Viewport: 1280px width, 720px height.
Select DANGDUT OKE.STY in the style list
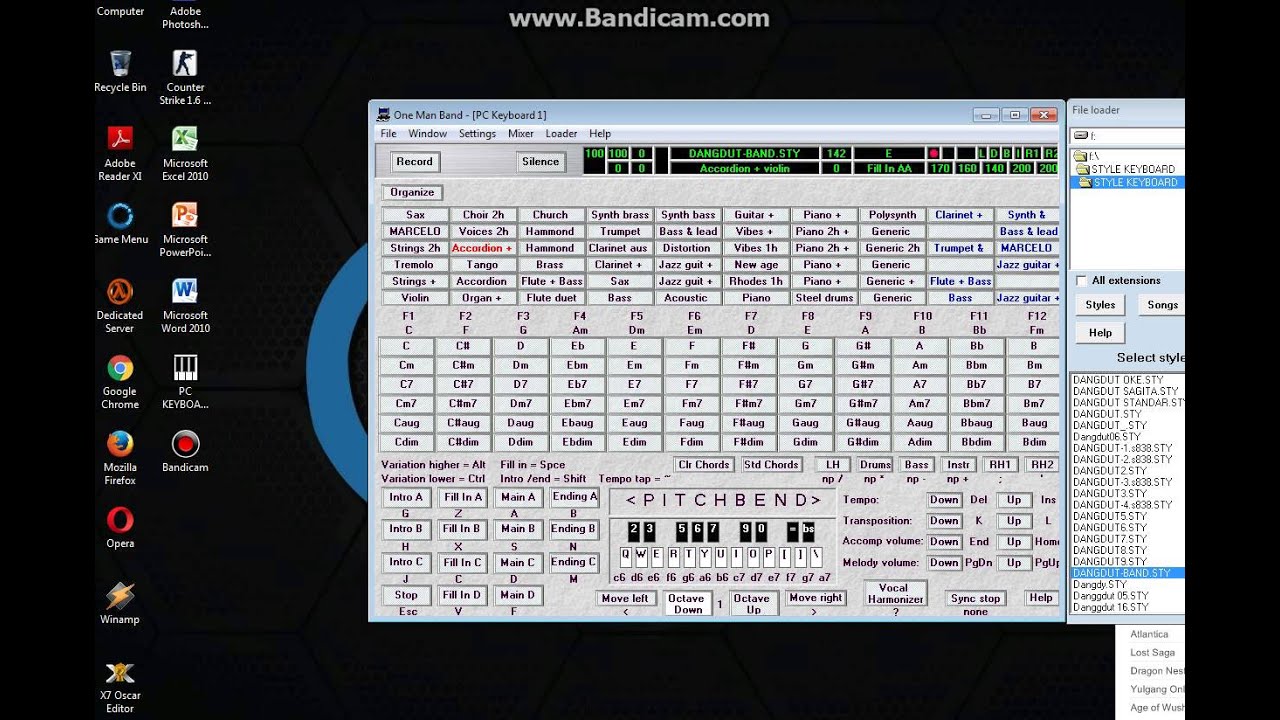click(x=1118, y=381)
